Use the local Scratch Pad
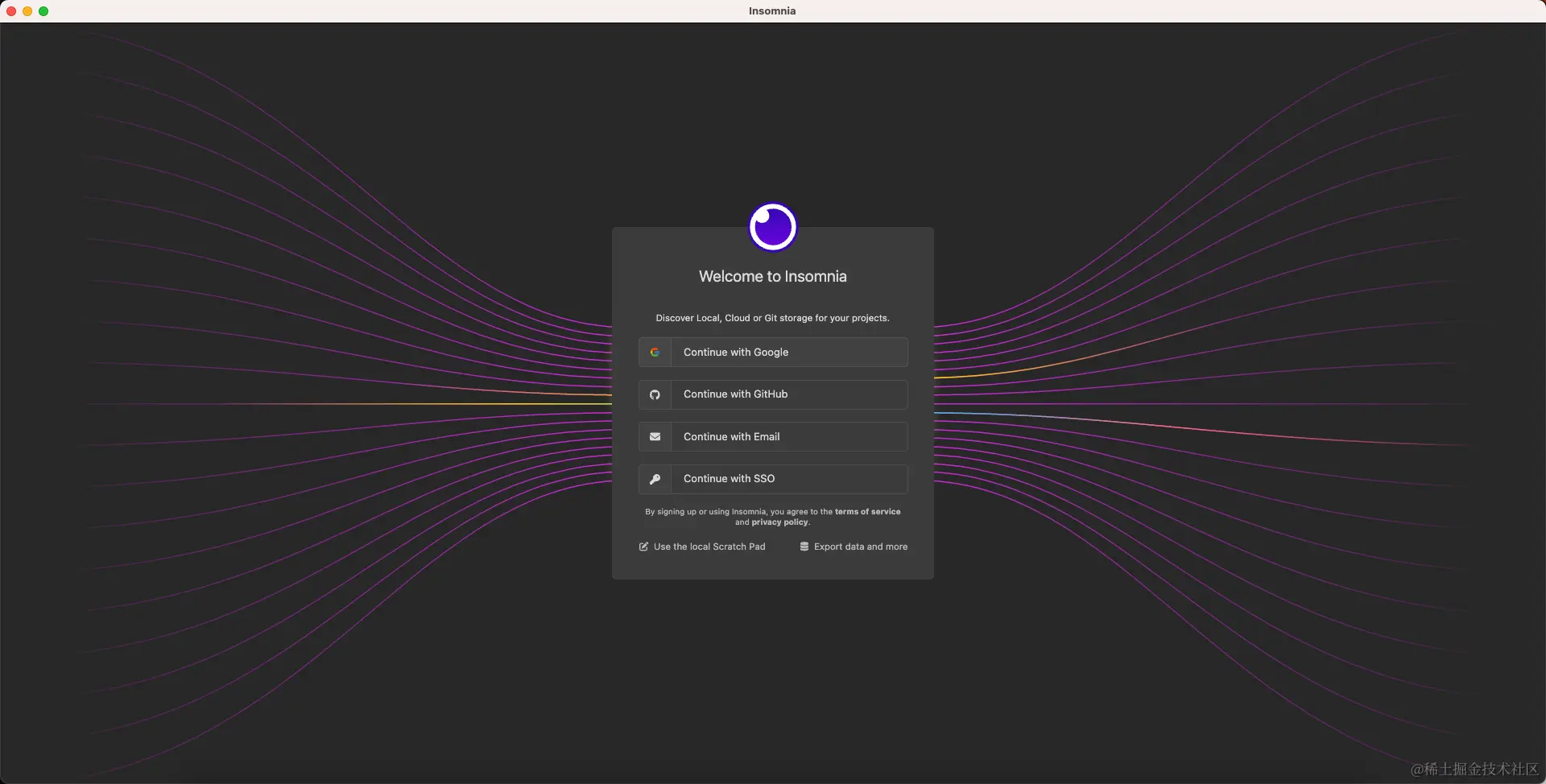The height and width of the screenshot is (784, 1546). (702, 547)
